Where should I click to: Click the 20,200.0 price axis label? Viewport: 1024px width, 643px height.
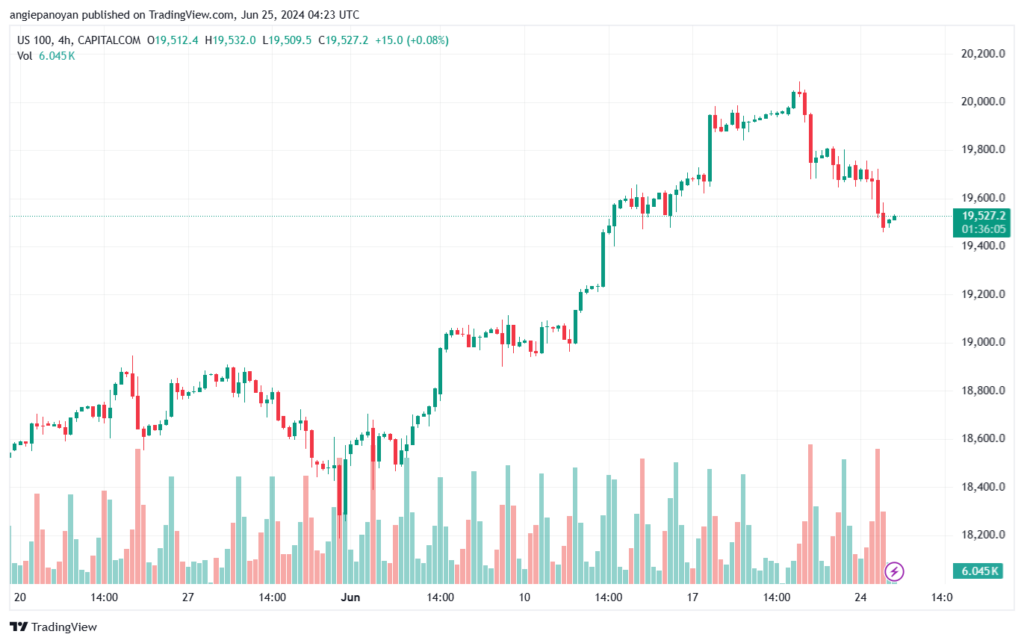983,53
